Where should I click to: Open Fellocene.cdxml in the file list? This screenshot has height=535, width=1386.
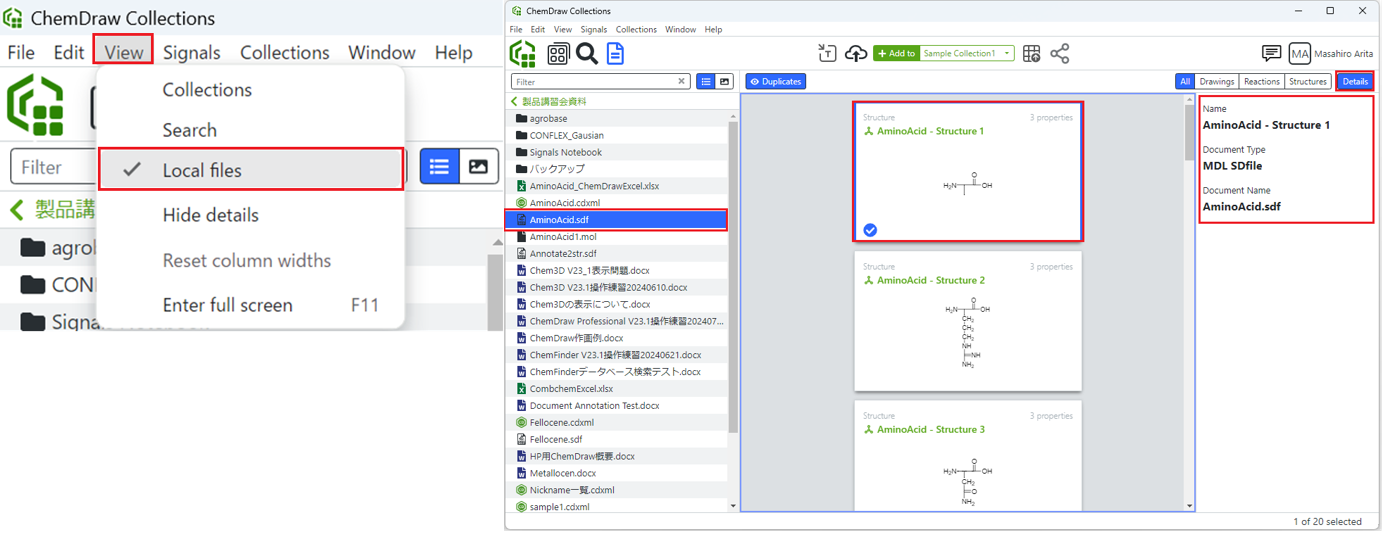tap(561, 423)
